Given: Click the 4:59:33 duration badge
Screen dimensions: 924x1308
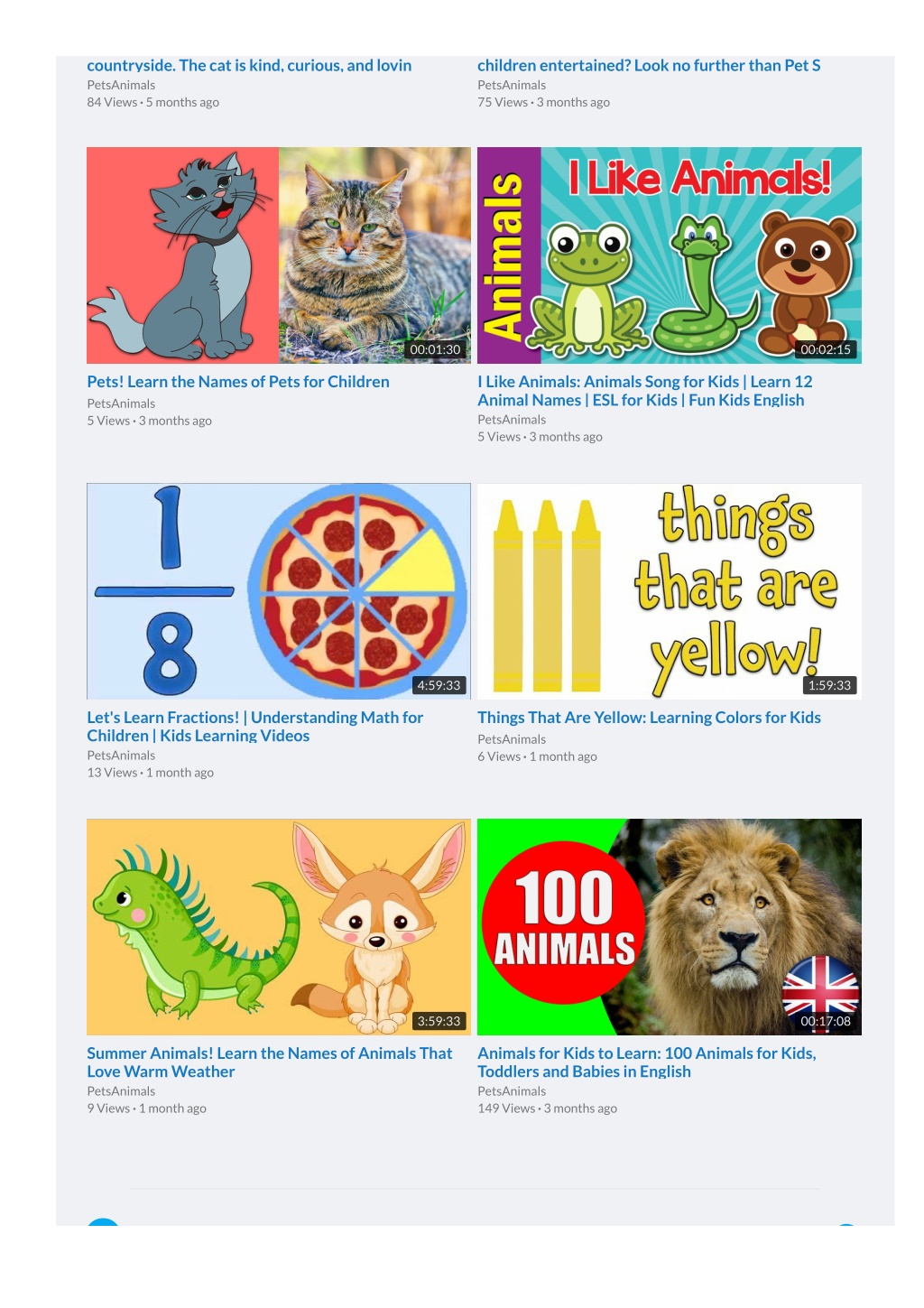Looking at the screenshot, I should [439, 685].
